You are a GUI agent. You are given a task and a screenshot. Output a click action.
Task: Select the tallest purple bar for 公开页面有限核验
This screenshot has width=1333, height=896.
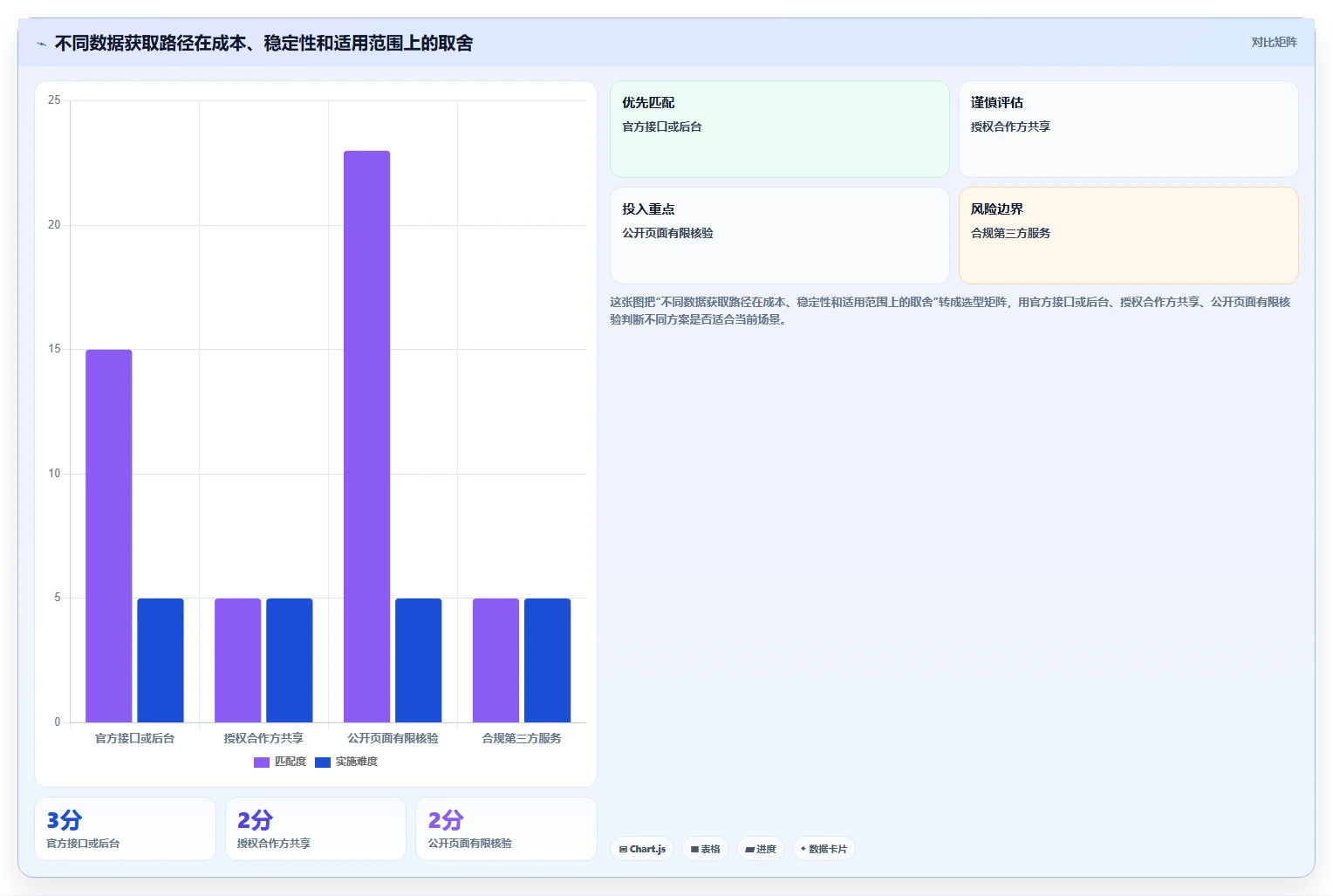tap(367, 436)
